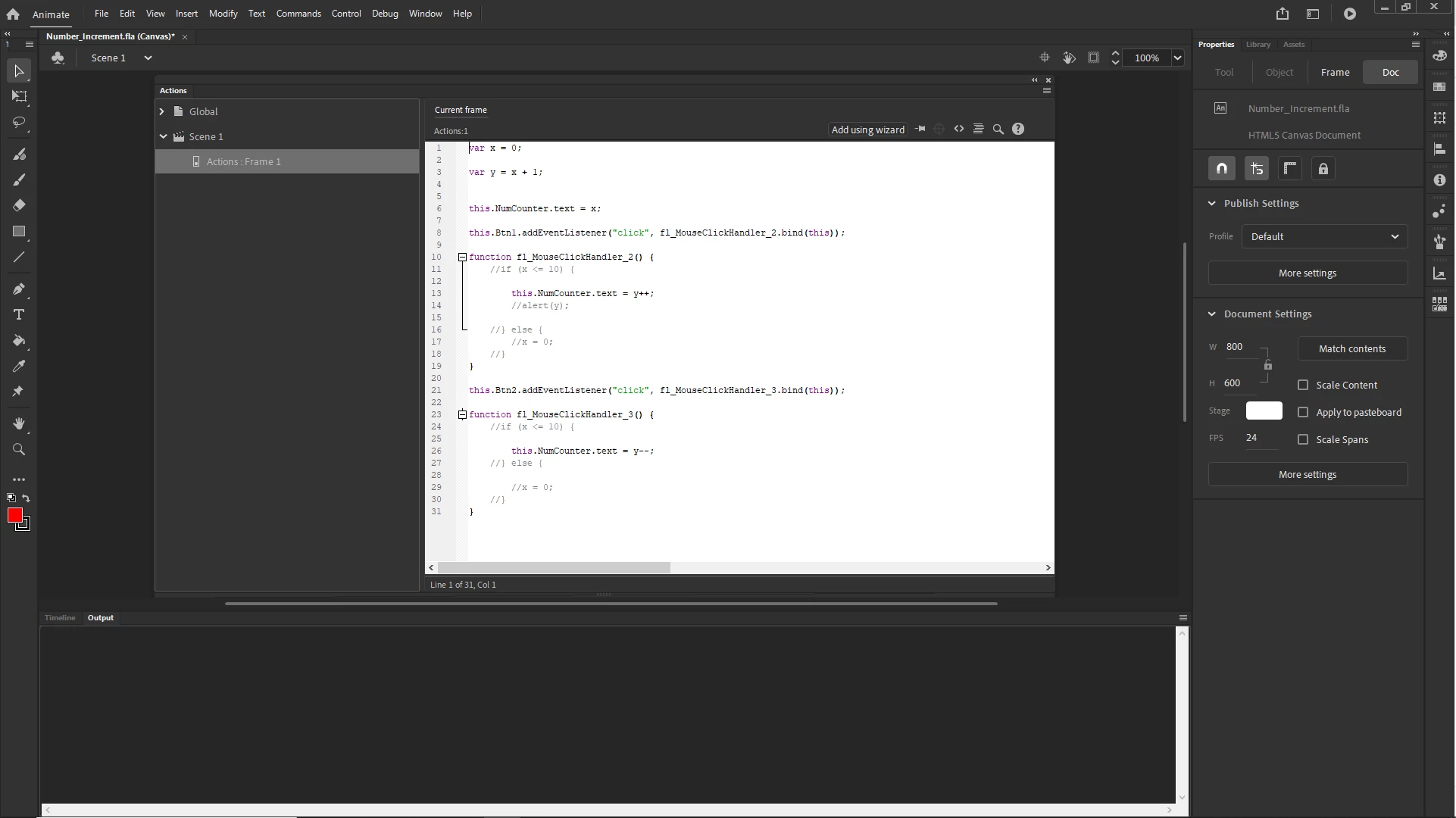Open the Commands menu
This screenshot has width=1456, height=818.
click(x=298, y=14)
